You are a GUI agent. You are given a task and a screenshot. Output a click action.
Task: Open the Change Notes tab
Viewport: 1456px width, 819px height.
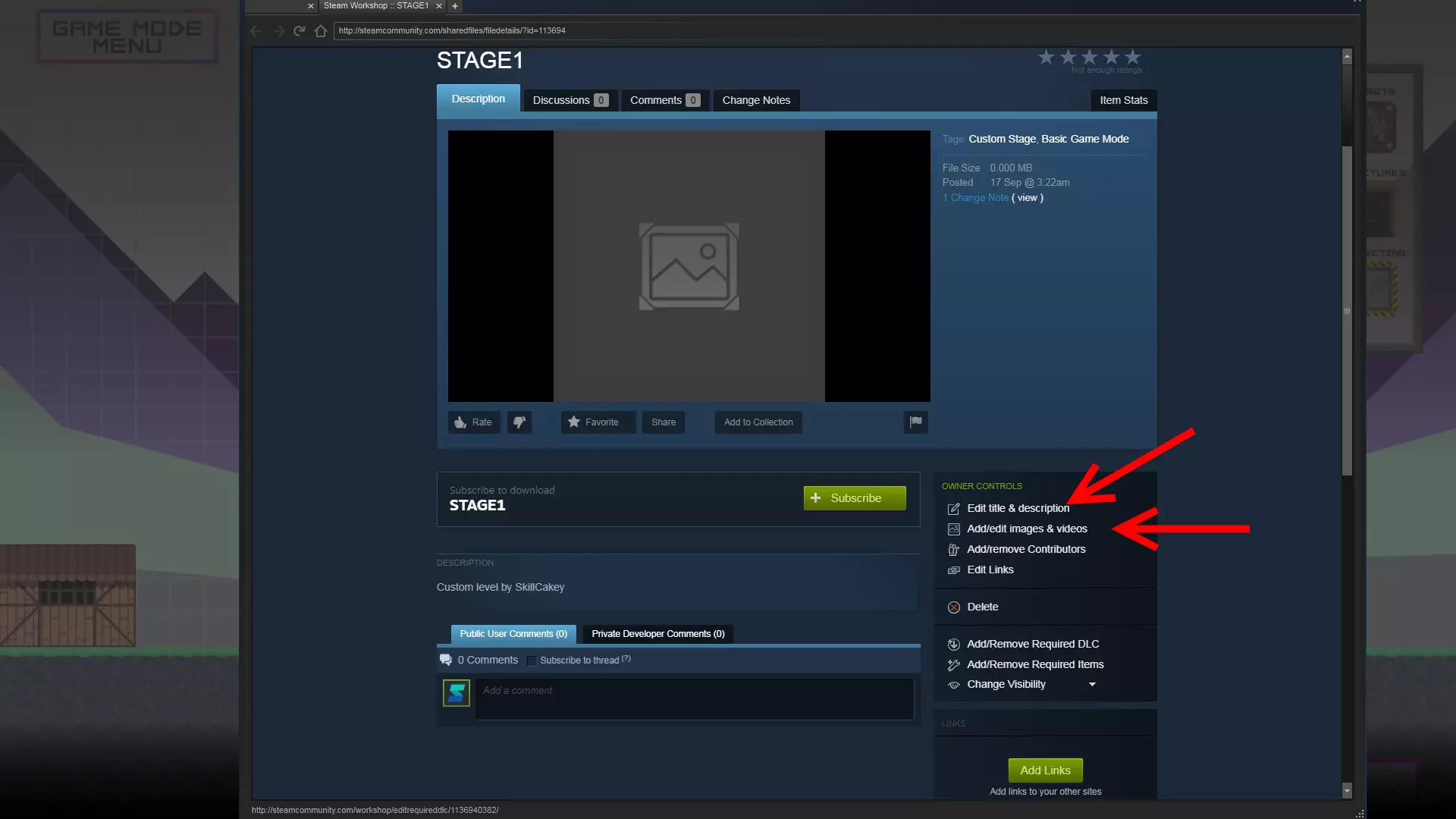tap(755, 100)
